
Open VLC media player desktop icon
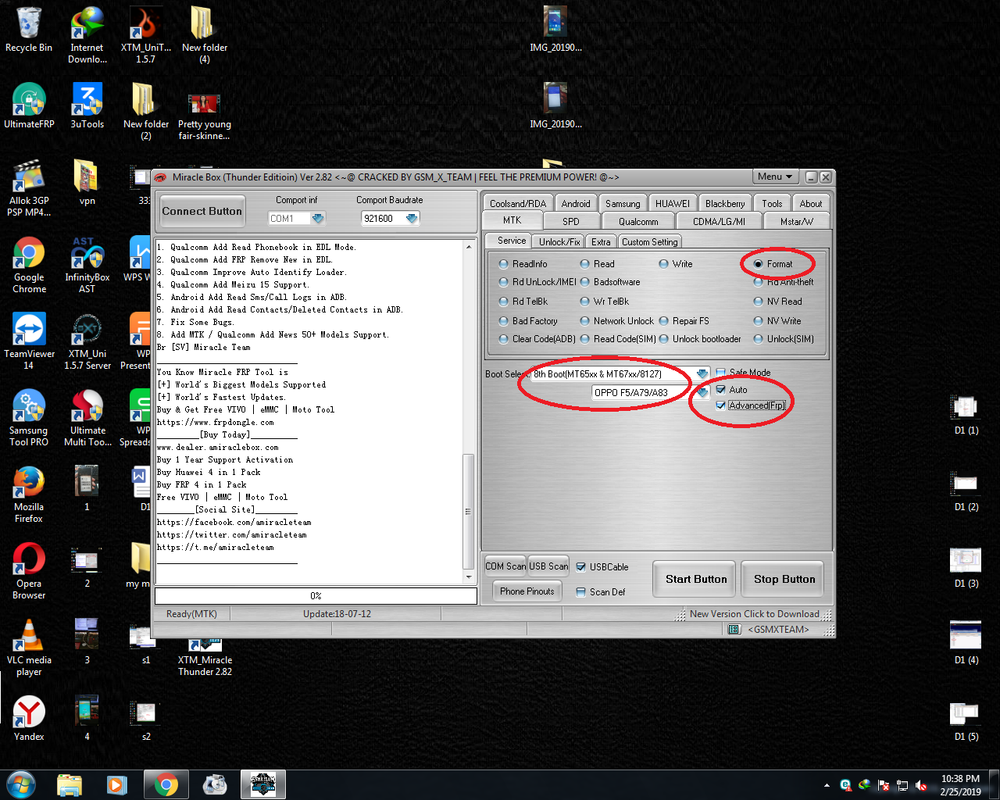coord(29,648)
